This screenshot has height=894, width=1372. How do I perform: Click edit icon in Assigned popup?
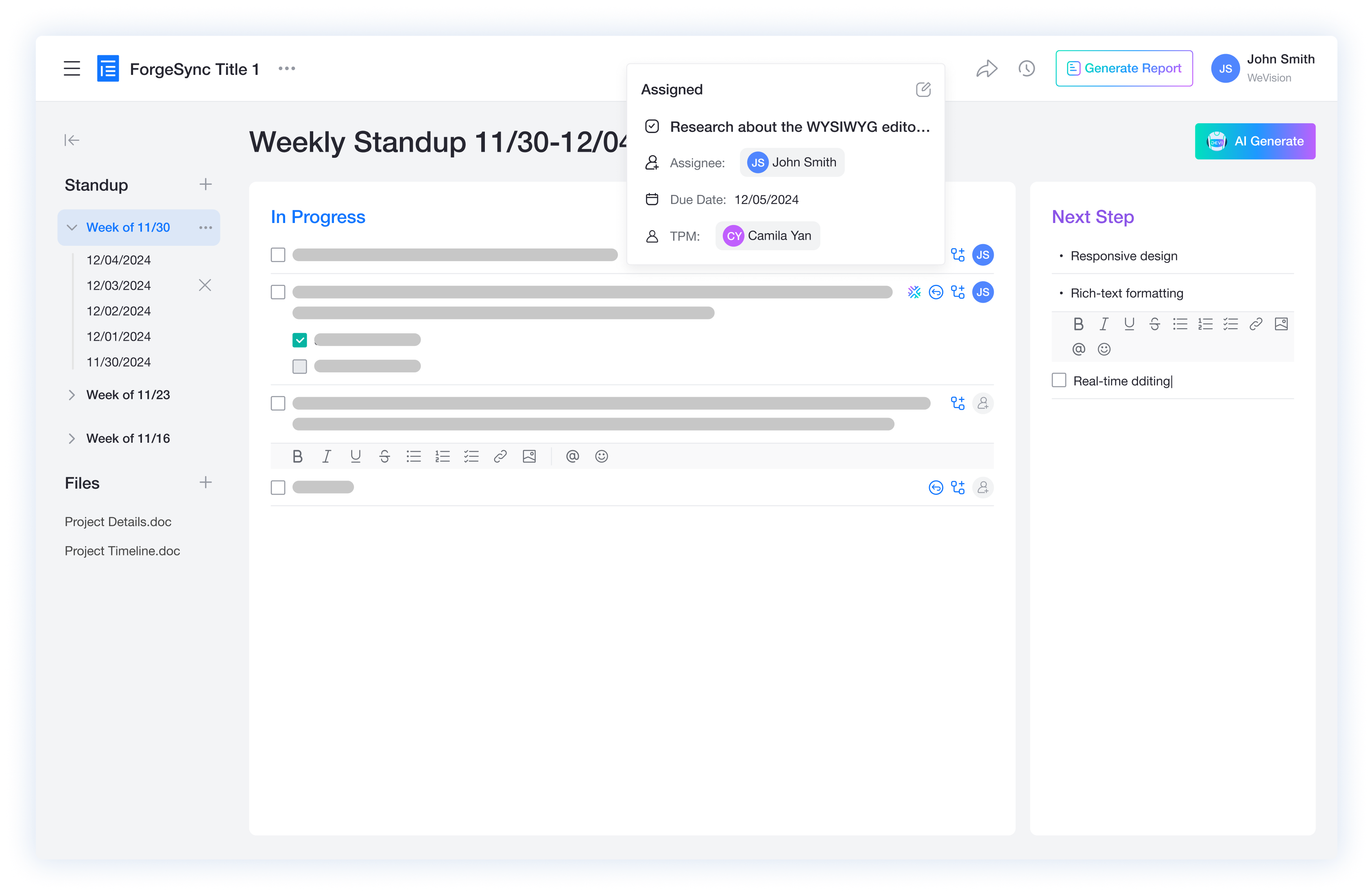(923, 90)
